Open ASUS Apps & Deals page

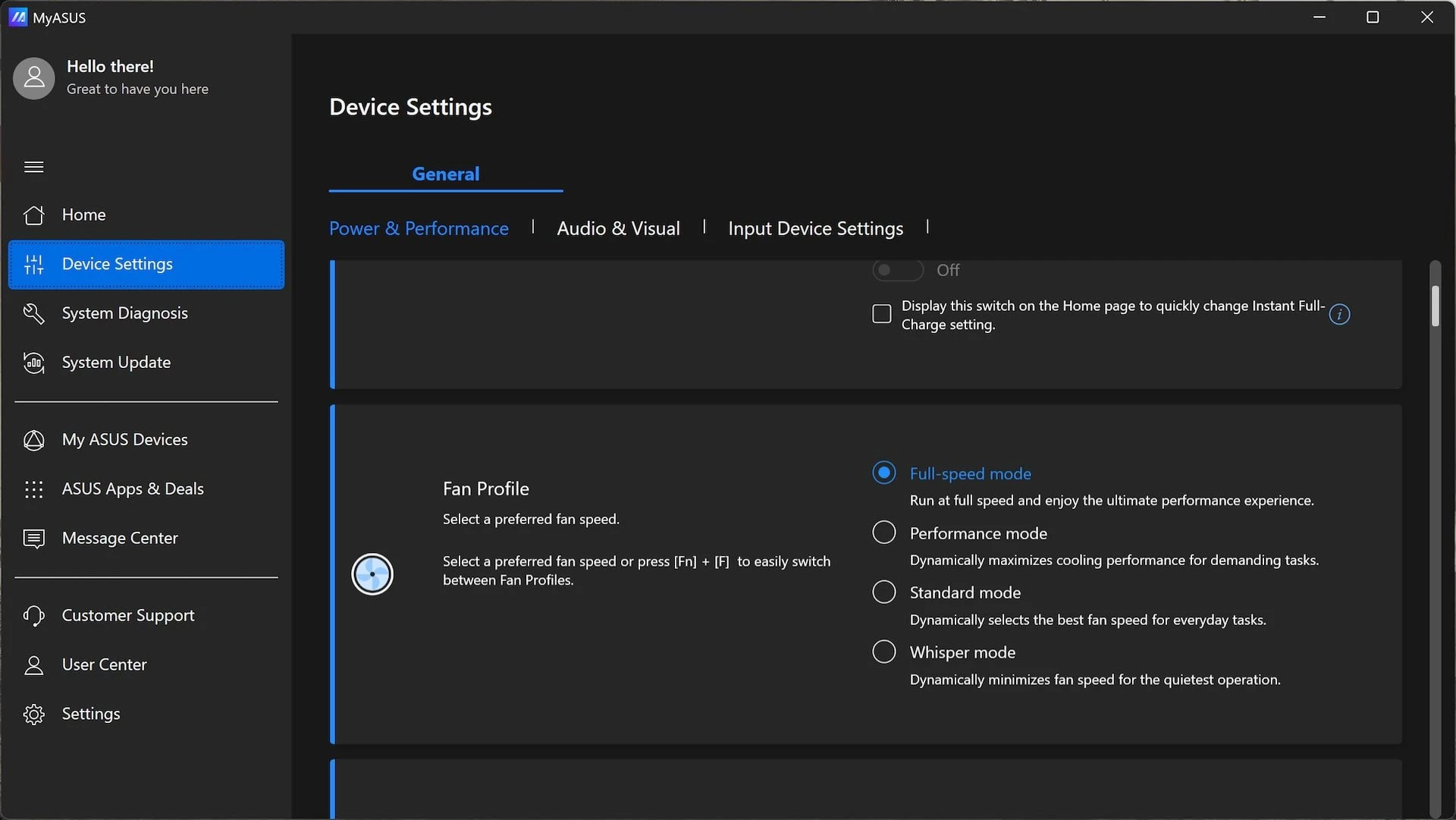pos(146,489)
